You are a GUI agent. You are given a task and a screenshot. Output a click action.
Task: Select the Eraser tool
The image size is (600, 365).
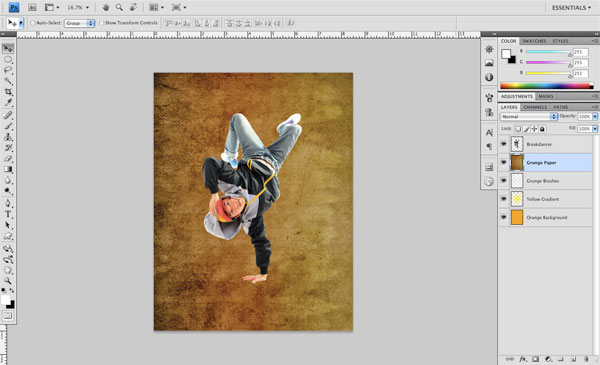pyautogui.click(x=8, y=158)
